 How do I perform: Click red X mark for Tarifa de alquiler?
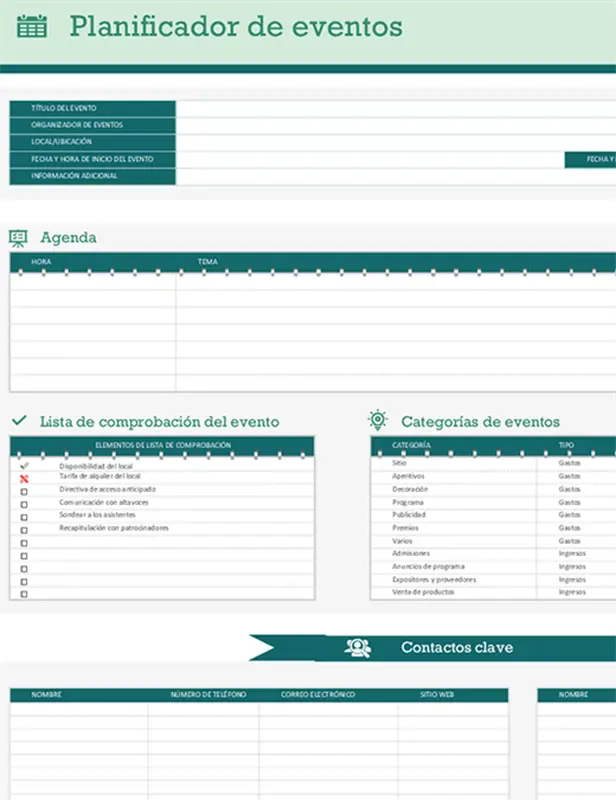(24, 479)
